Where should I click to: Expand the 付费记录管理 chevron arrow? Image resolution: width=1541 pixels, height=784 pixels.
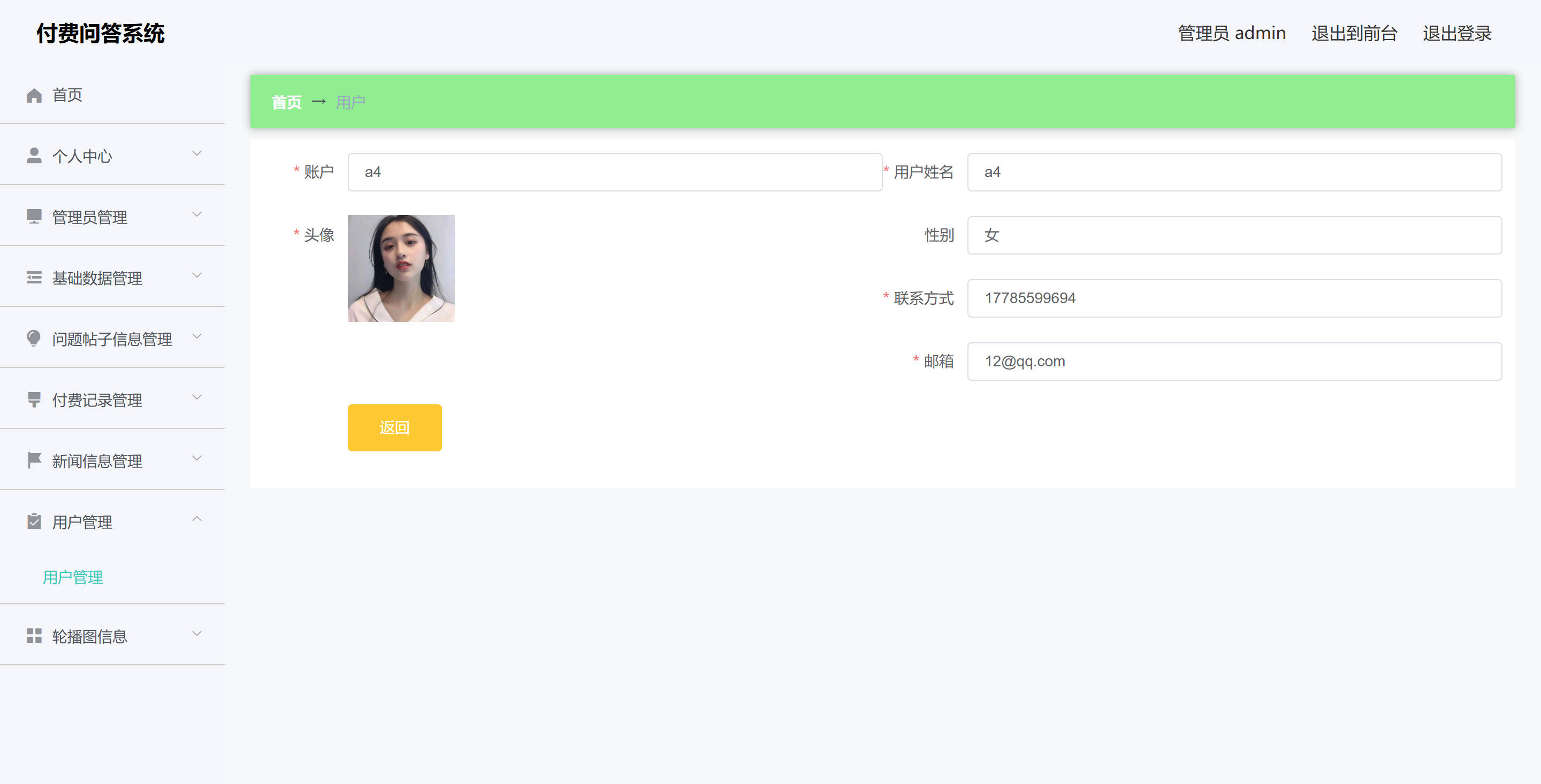(197, 398)
